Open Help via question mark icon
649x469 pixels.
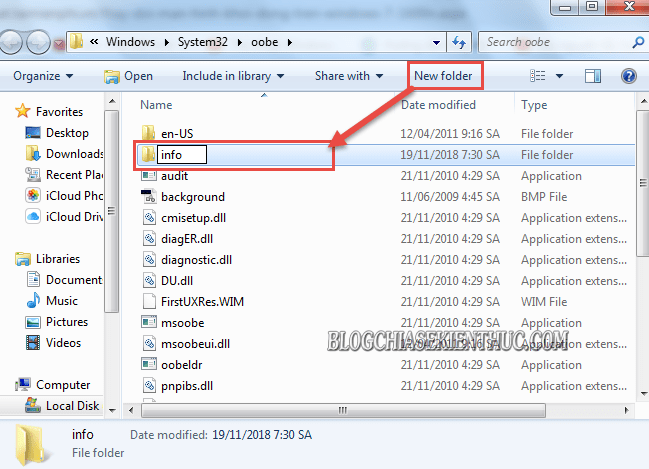pyautogui.click(x=628, y=76)
